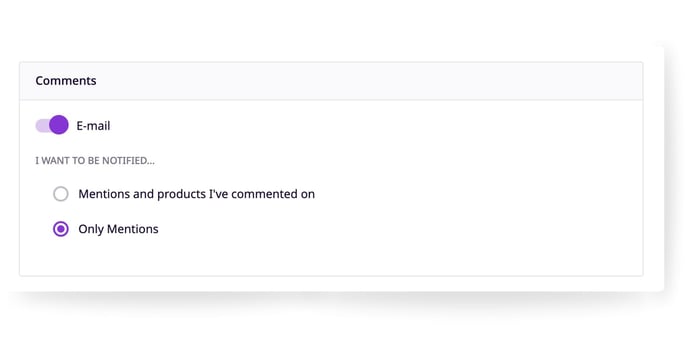Click the "Only Mentions" option label

point(118,229)
